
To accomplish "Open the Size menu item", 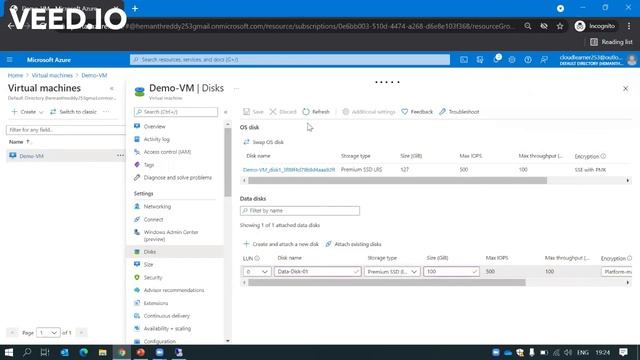I will click(148, 264).
